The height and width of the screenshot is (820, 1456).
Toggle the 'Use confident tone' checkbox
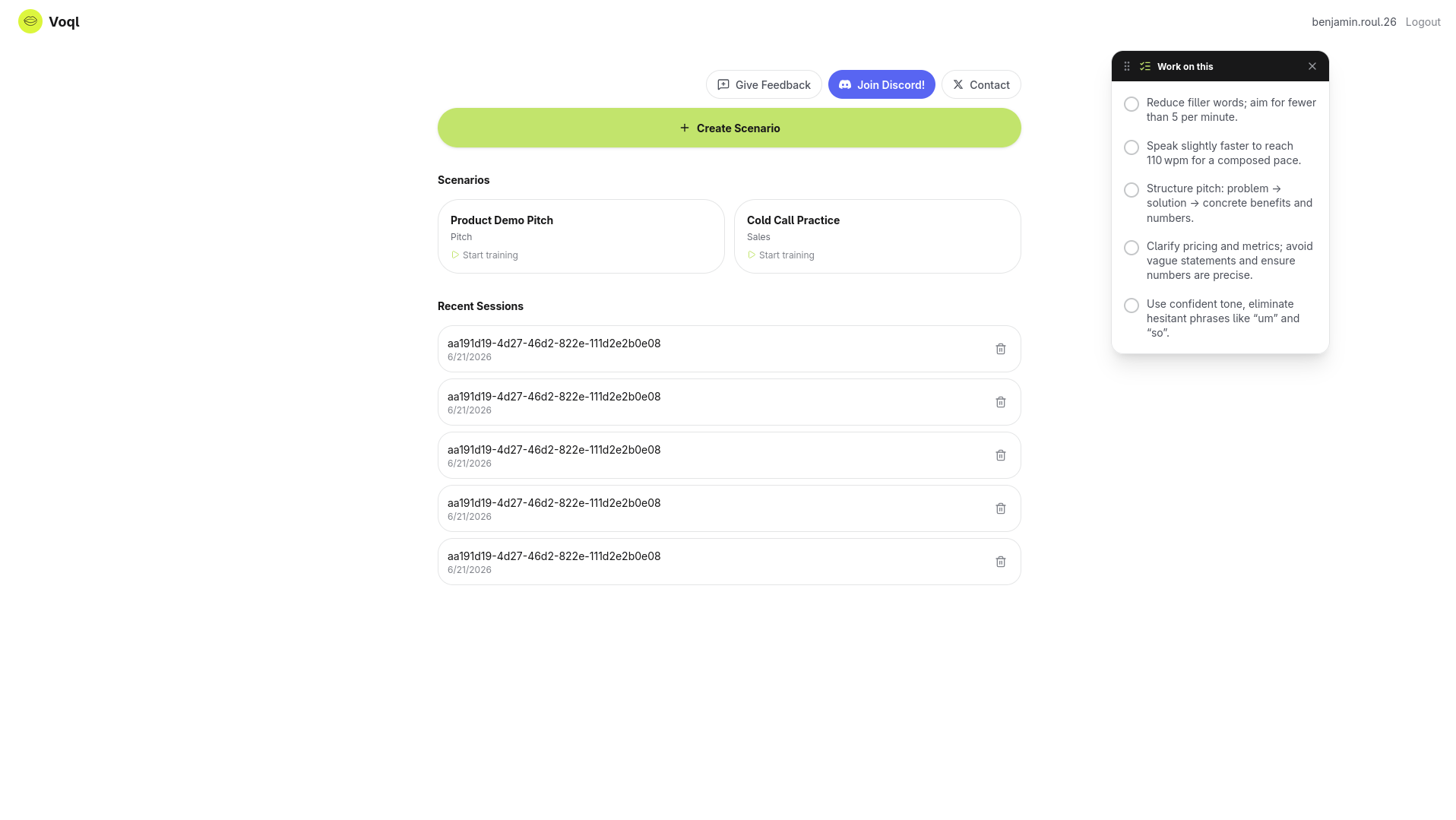point(1132,306)
